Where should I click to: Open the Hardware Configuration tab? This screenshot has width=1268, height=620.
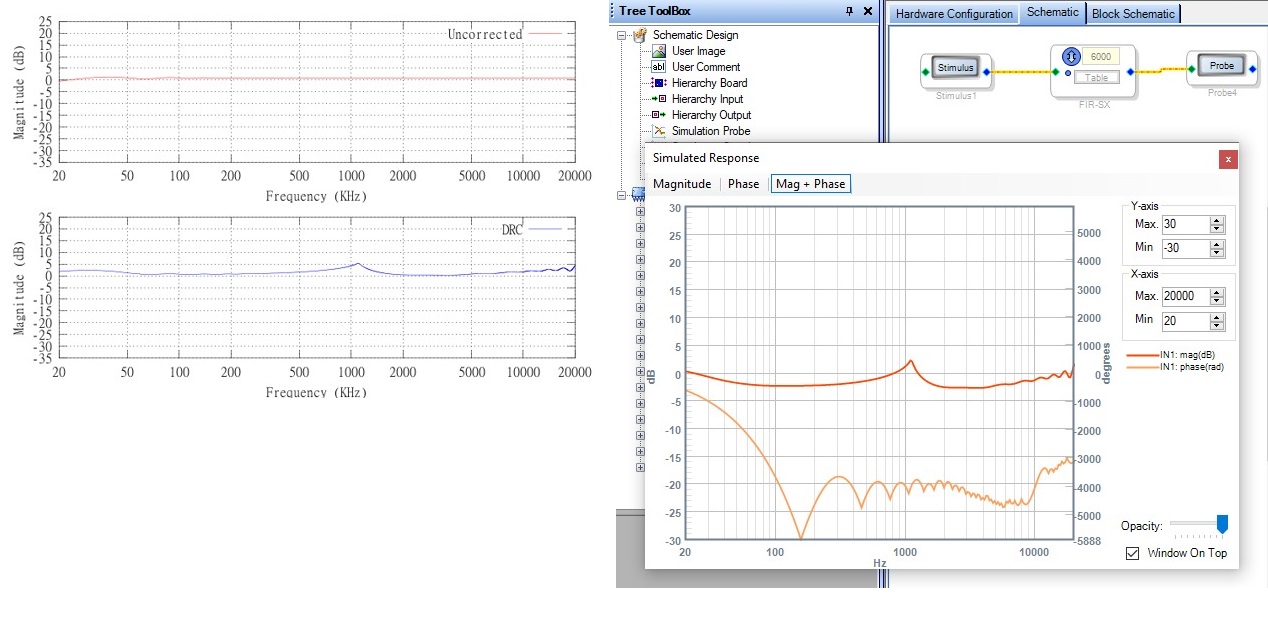click(954, 14)
